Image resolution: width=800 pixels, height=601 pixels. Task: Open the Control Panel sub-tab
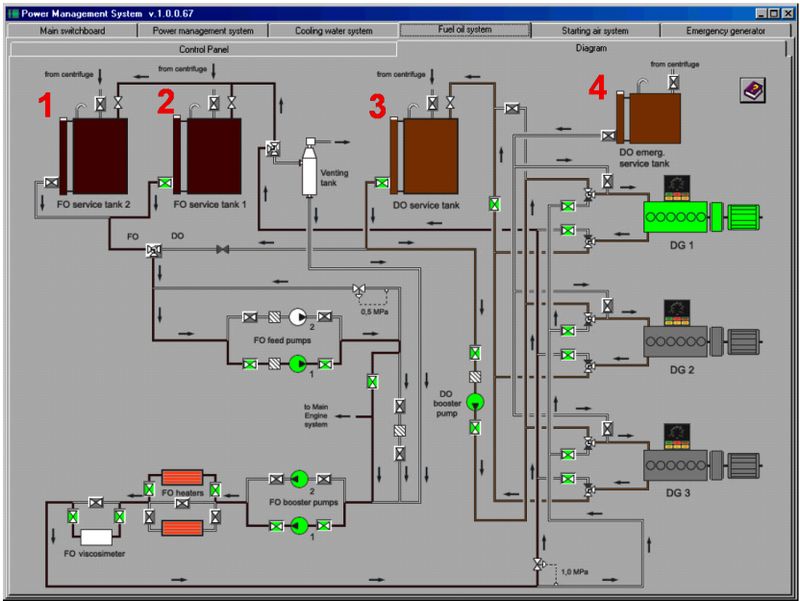coord(204,49)
